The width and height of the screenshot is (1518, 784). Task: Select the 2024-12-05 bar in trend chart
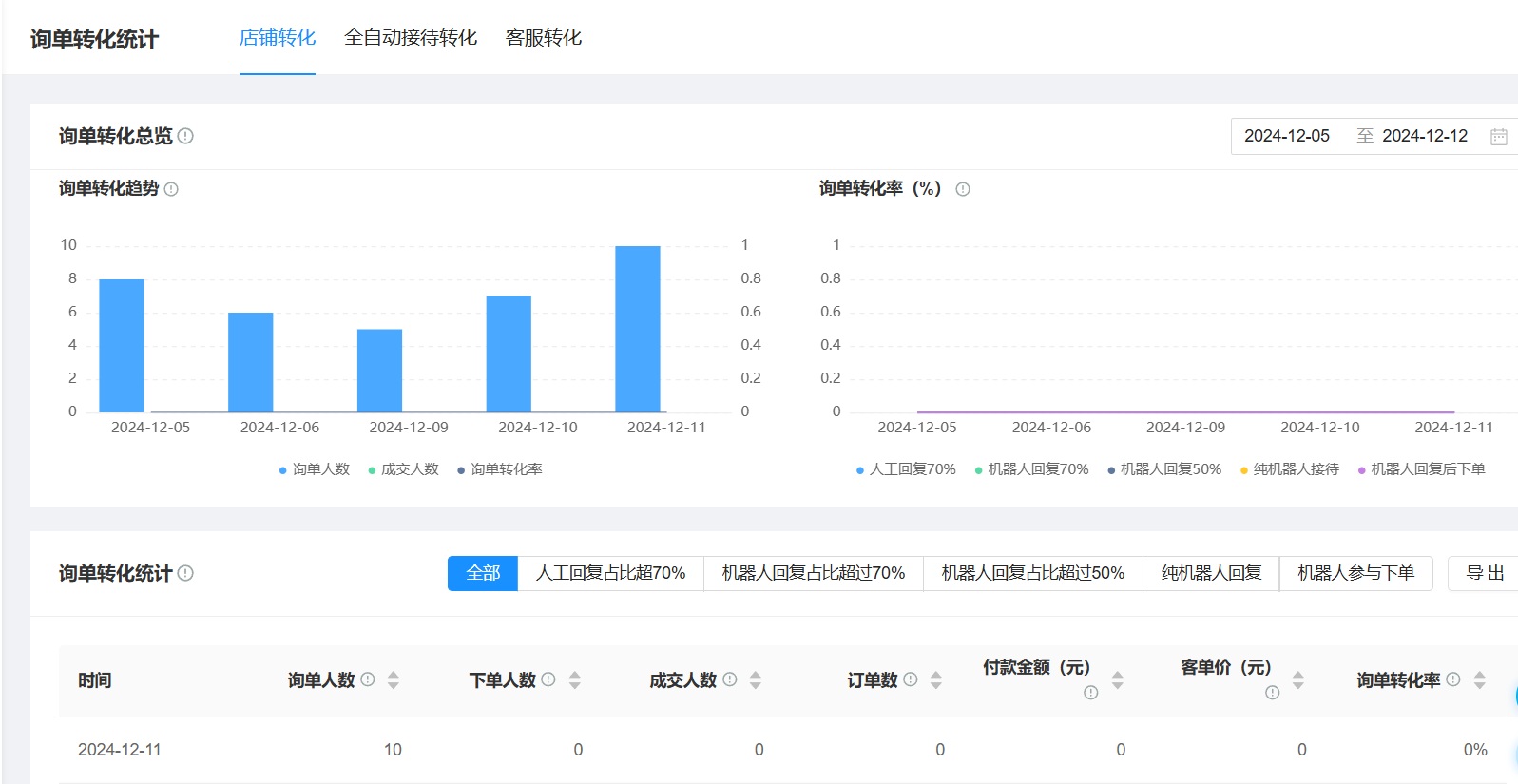pyautogui.click(x=122, y=346)
